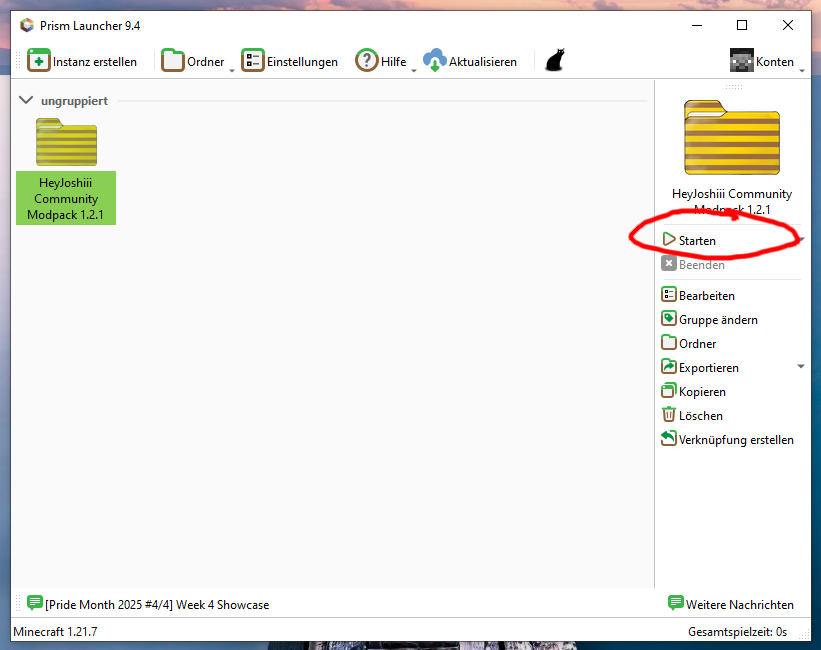
Task: Click the black cat icon
Action: point(554,61)
